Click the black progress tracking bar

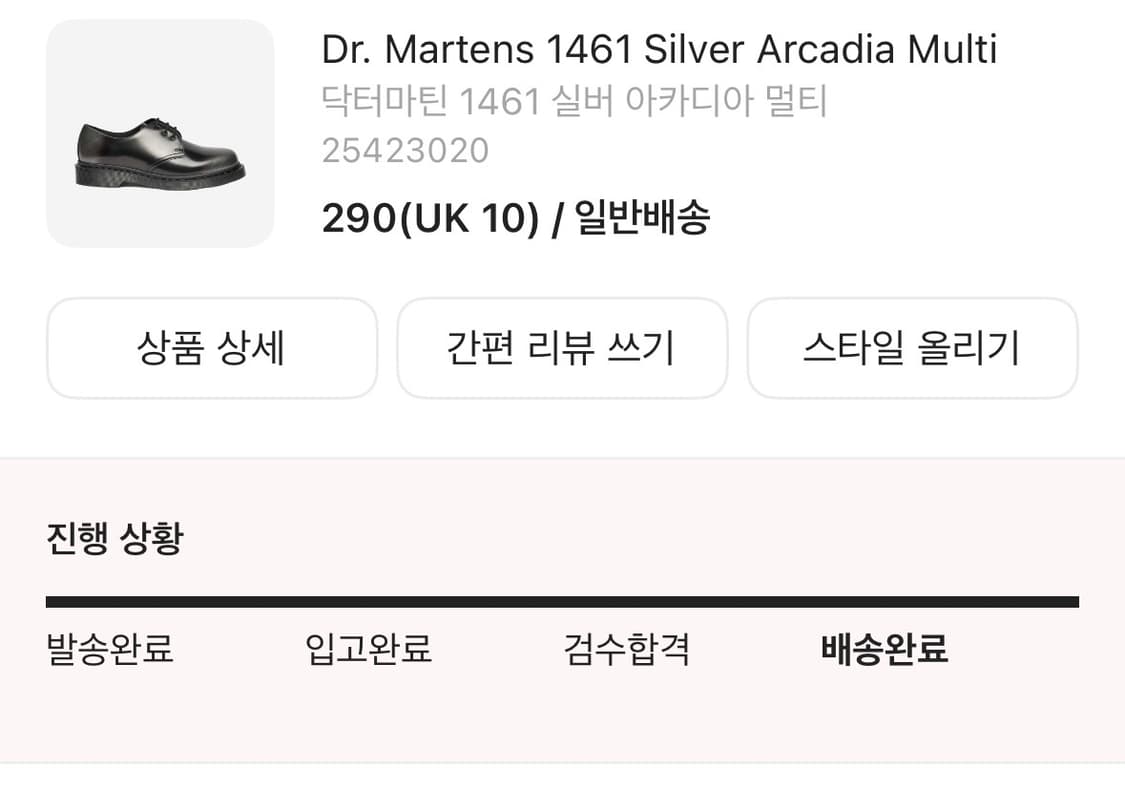pyautogui.click(x=562, y=600)
